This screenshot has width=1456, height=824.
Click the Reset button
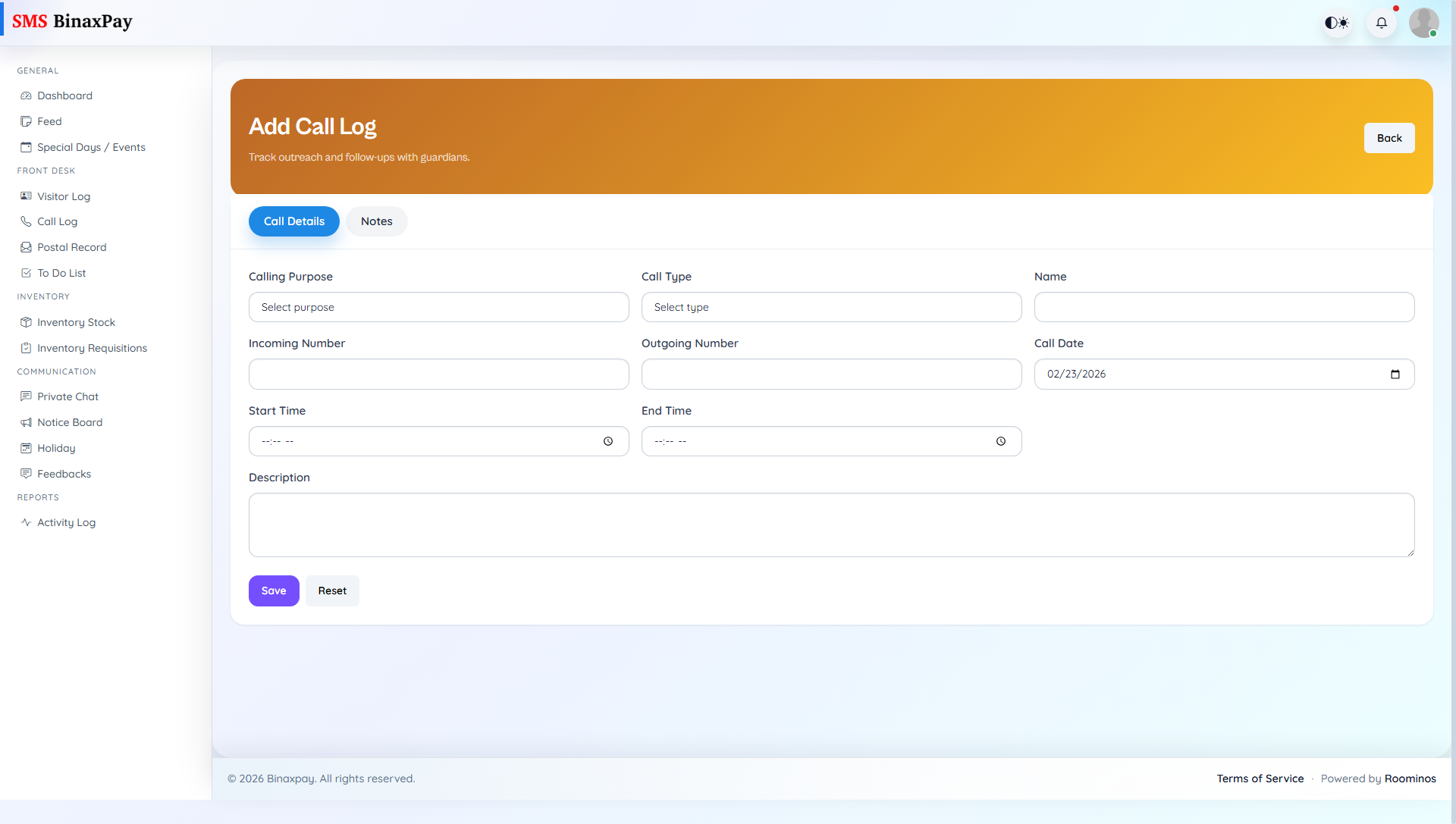click(332, 591)
